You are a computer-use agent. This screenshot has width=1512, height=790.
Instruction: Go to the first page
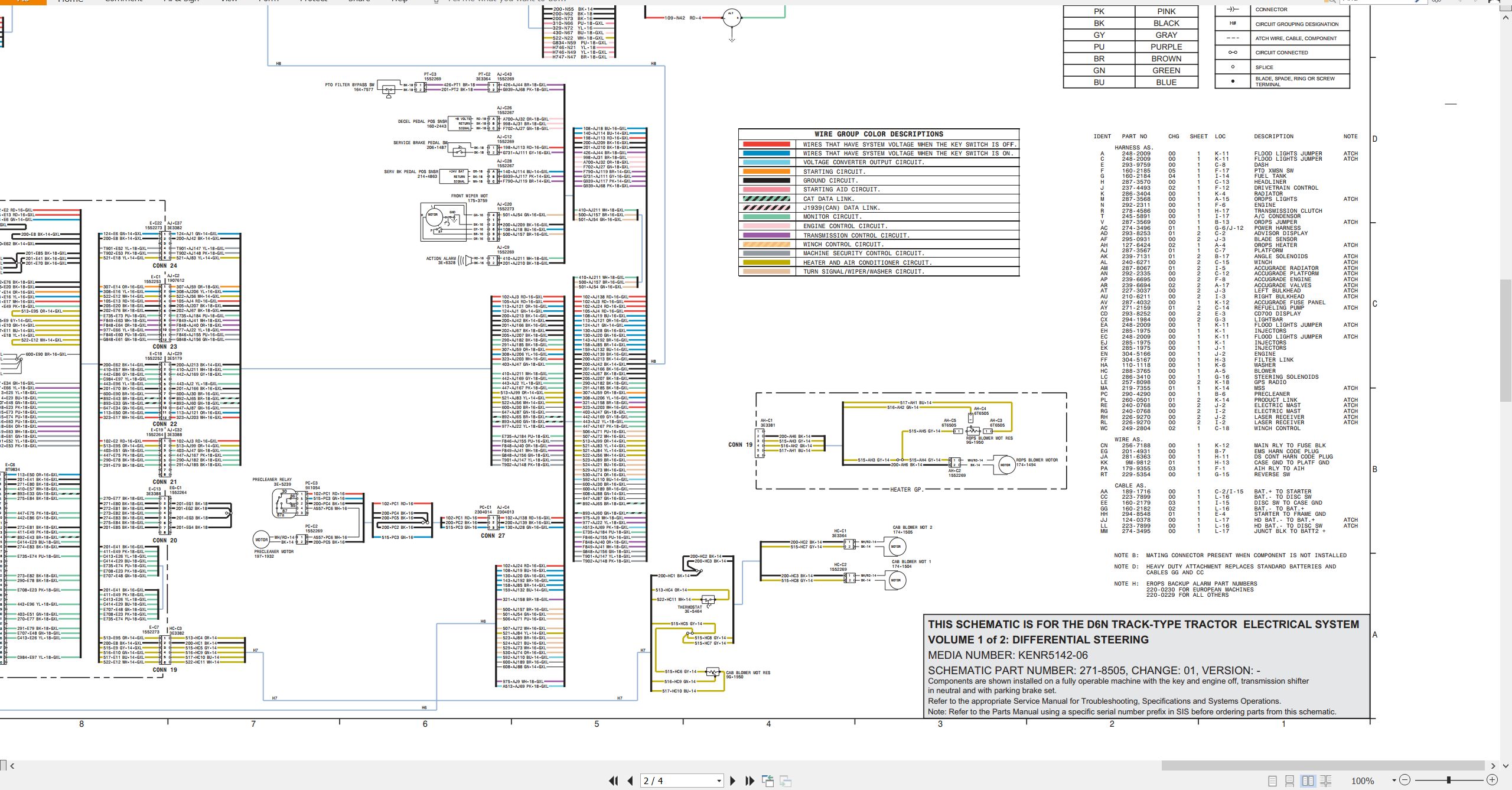click(614, 781)
